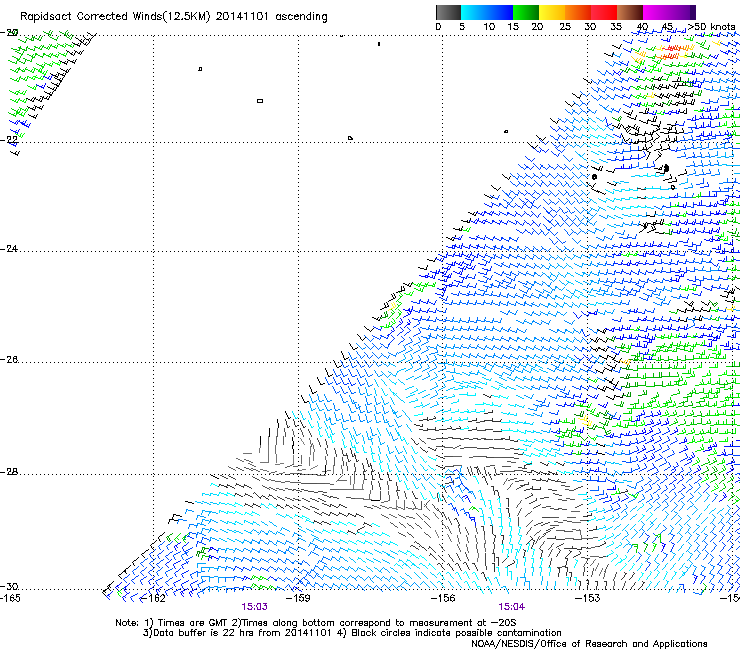Click the '>50 knots' legend label
Viewport: 740px width, 650px height.
[712, 27]
